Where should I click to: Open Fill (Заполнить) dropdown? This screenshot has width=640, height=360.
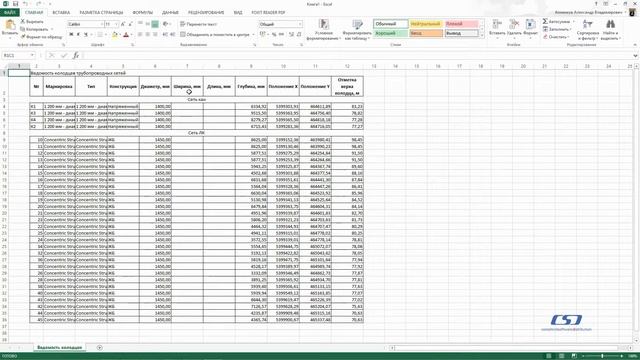[x=558, y=29]
